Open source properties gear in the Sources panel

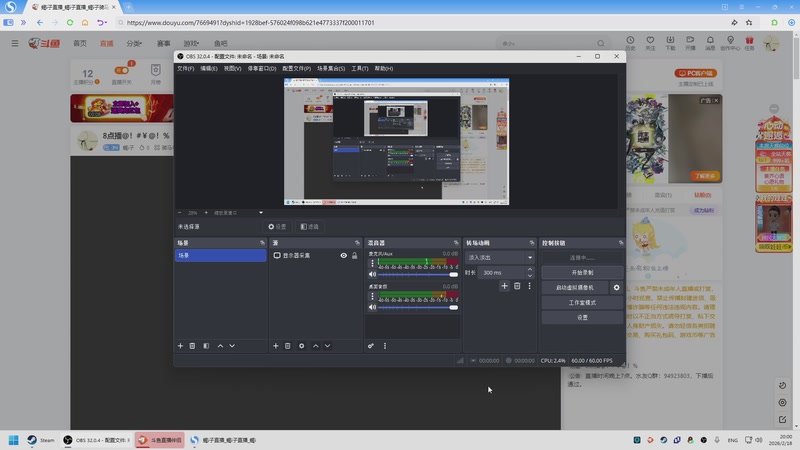click(x=301, y=346)
